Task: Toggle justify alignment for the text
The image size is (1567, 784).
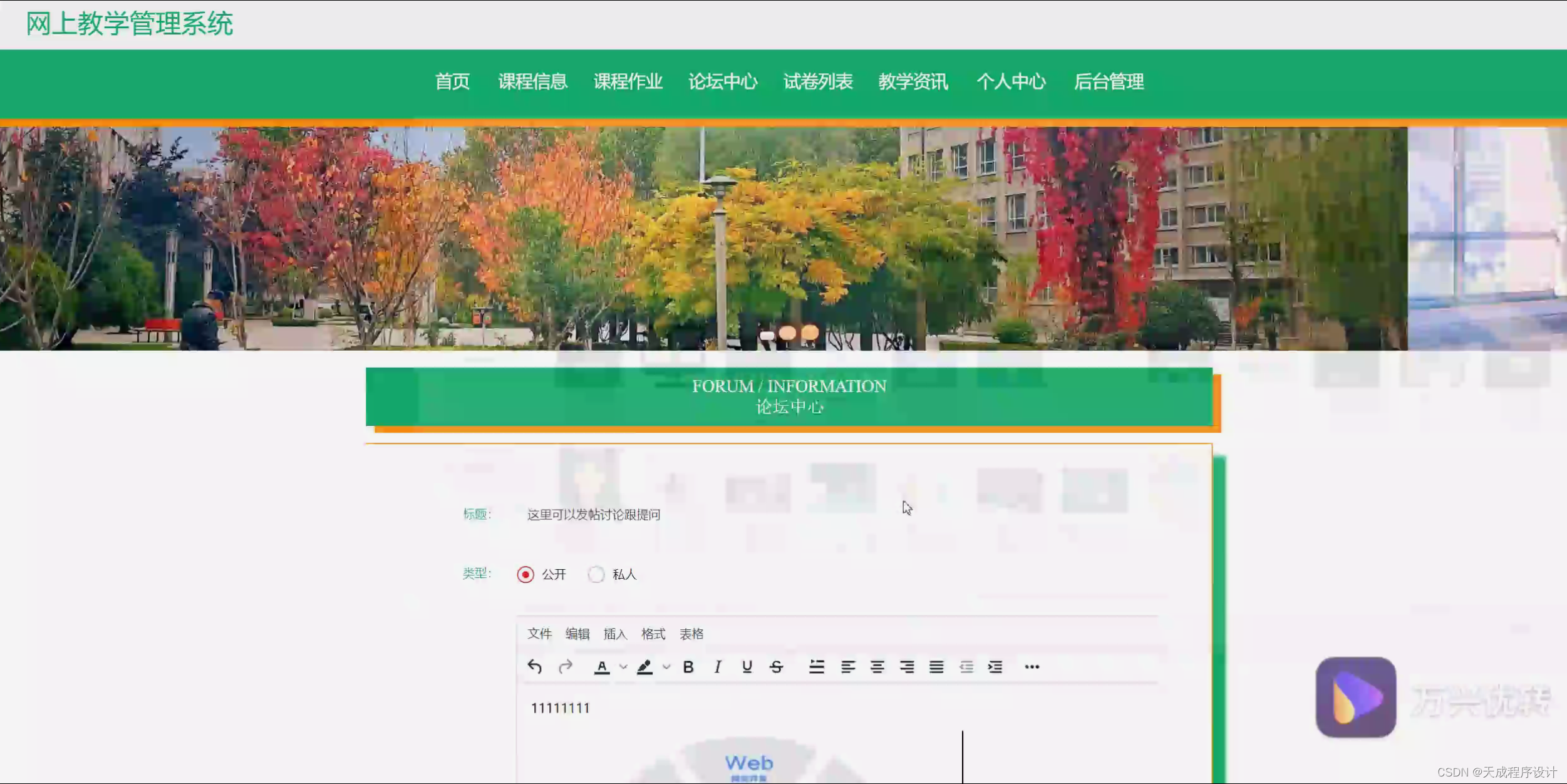Action: (938, 667)
